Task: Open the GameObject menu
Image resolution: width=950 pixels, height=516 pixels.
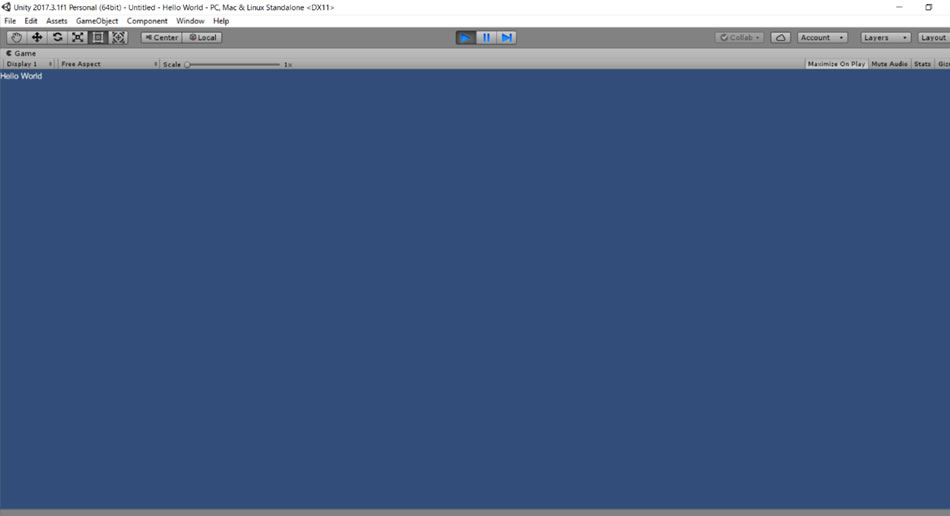Action: pos(97,21)
